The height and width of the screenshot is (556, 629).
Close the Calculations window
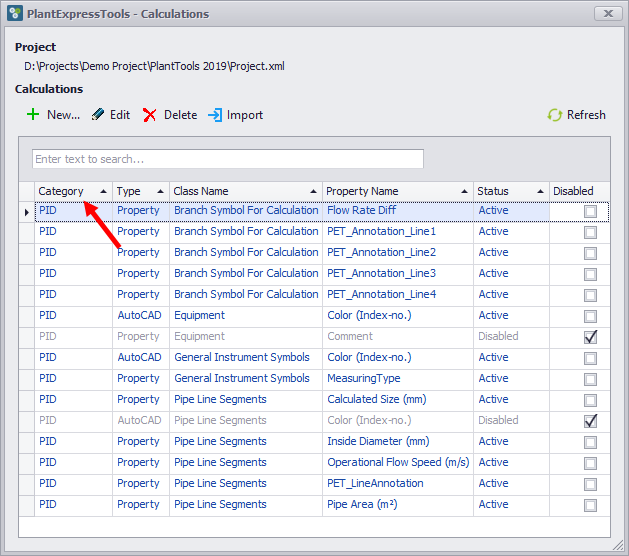tap(607, 14)
